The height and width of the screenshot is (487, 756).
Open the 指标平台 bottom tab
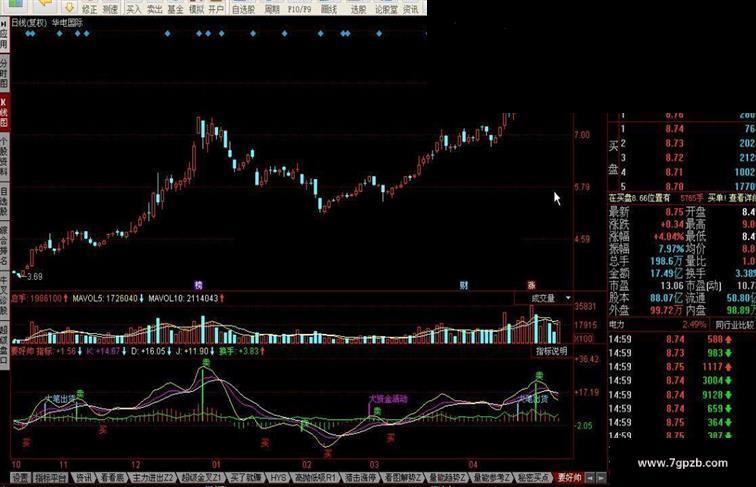coord(51,478)
